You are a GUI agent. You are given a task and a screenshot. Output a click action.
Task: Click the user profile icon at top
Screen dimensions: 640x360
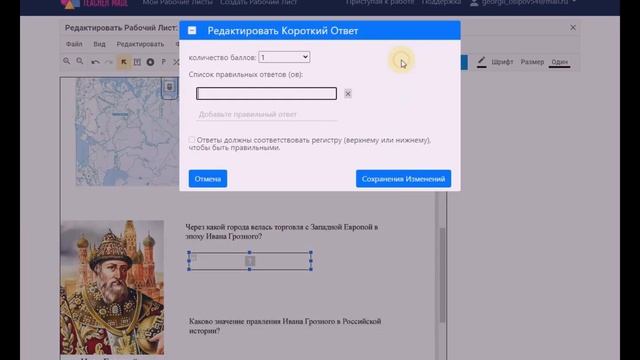(x=474, y=3)
